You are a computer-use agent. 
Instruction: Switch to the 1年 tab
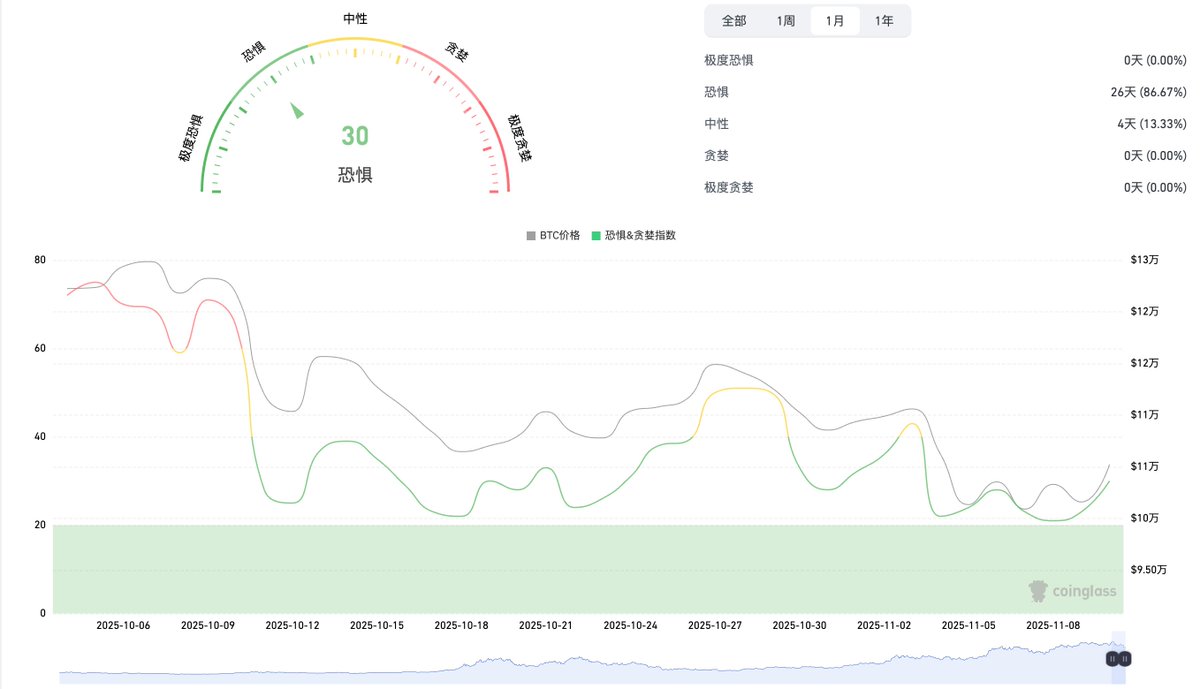coord(884,20)
